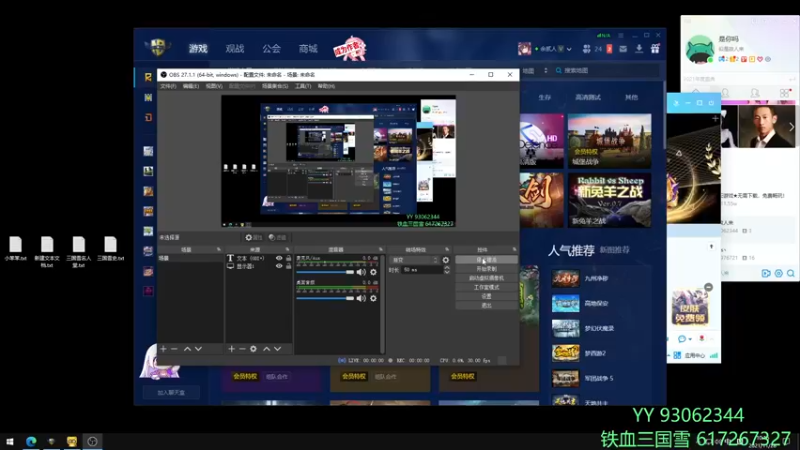Viewport: 800px width, 450px height.
Task: Open friends icon in game platform header
Action: (587, 49)
